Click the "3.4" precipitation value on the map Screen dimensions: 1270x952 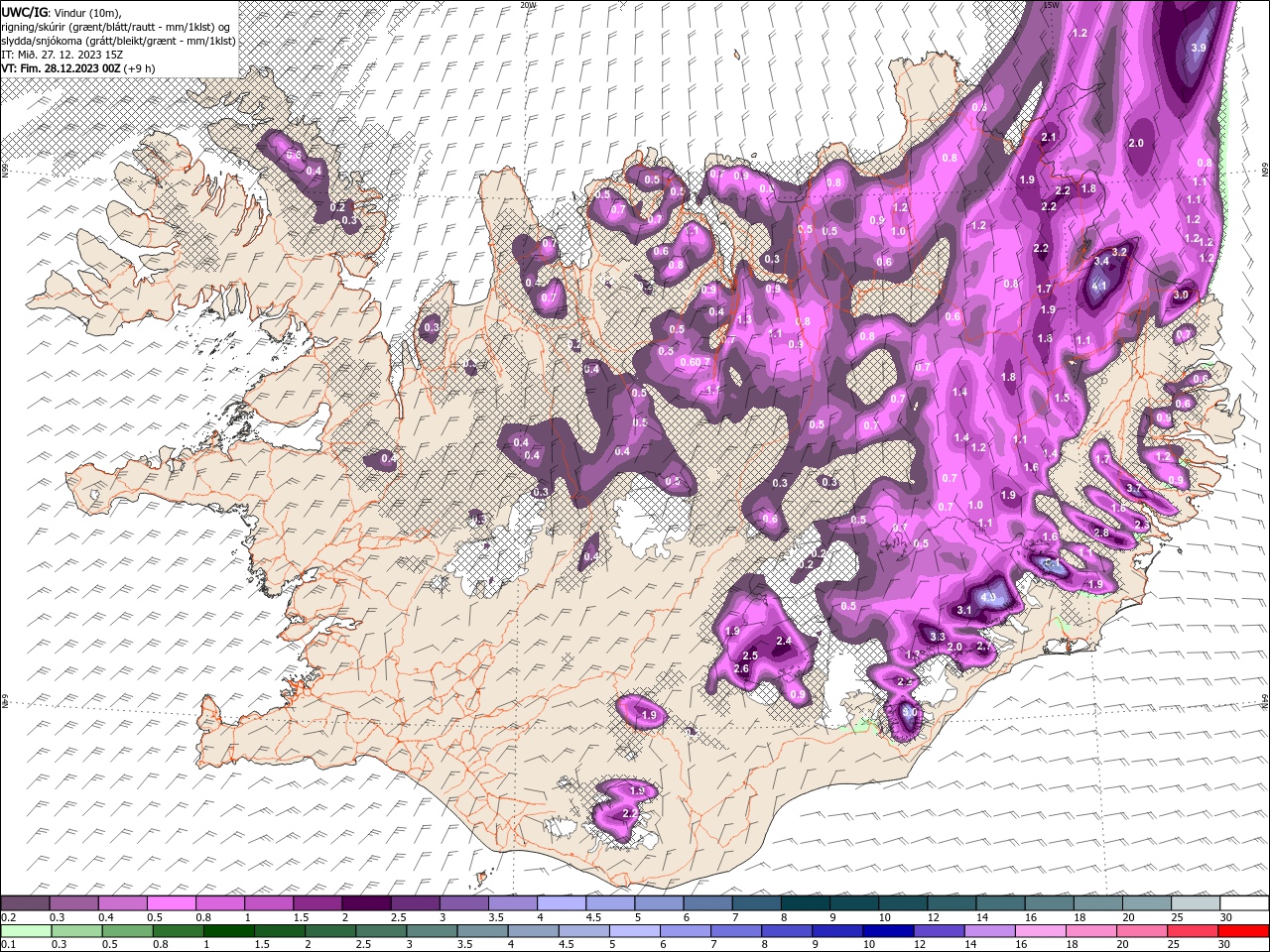(x=1101, y=261)
